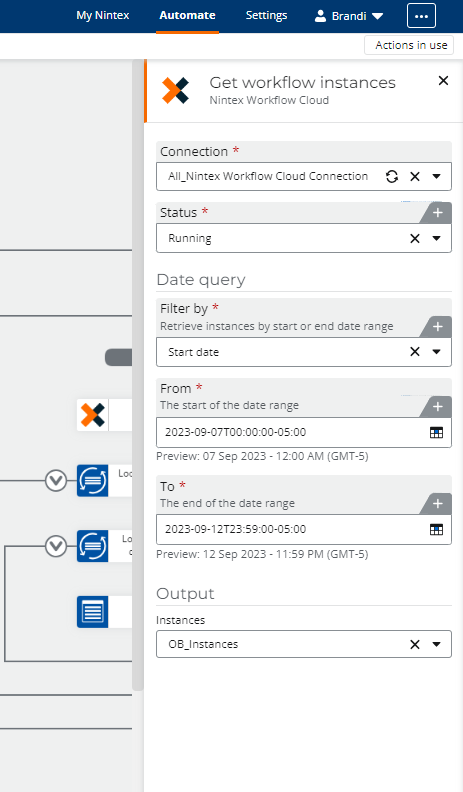
Task: Insert a variable for To date
Action: click(x=437, y=504)
